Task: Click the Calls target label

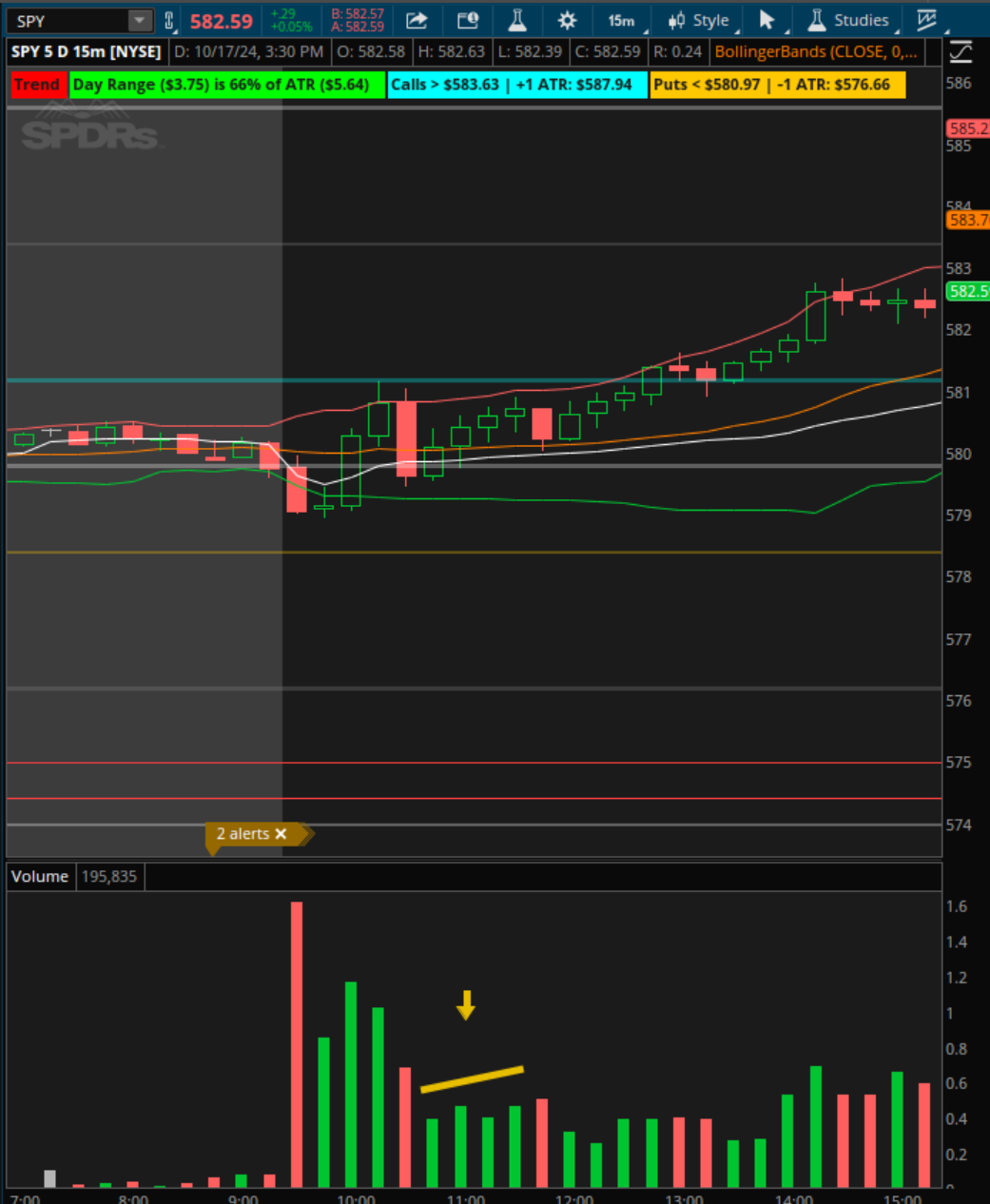Action: (517, 85)
